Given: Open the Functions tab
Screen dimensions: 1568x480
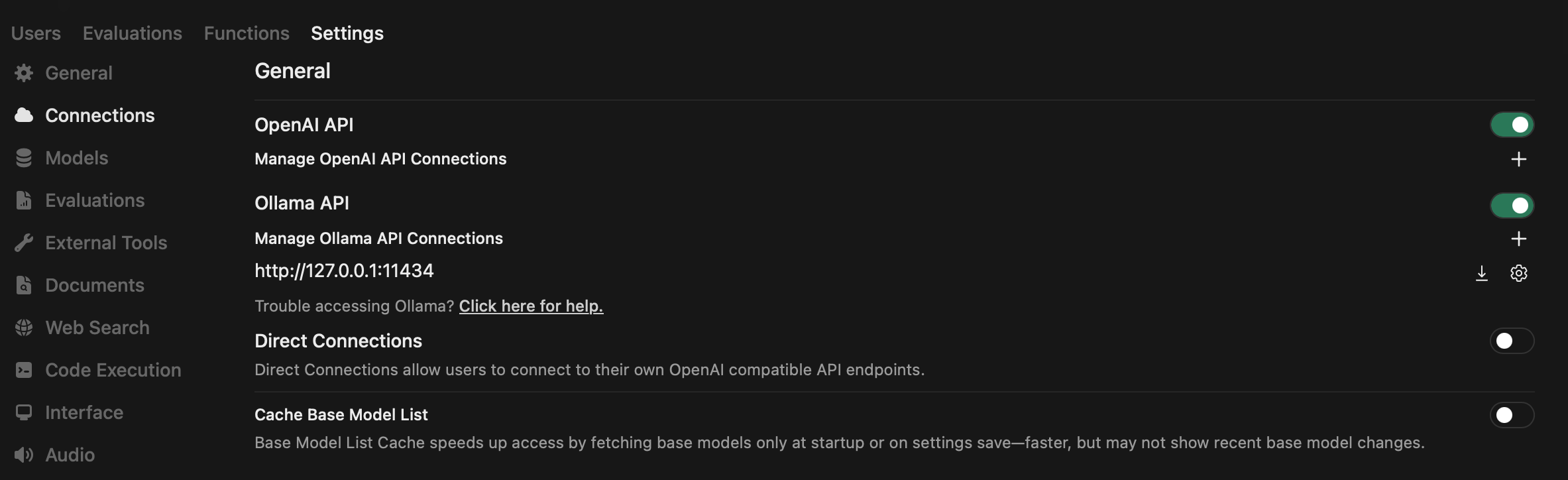Looking at the screenshot, I should click(246, 32).
